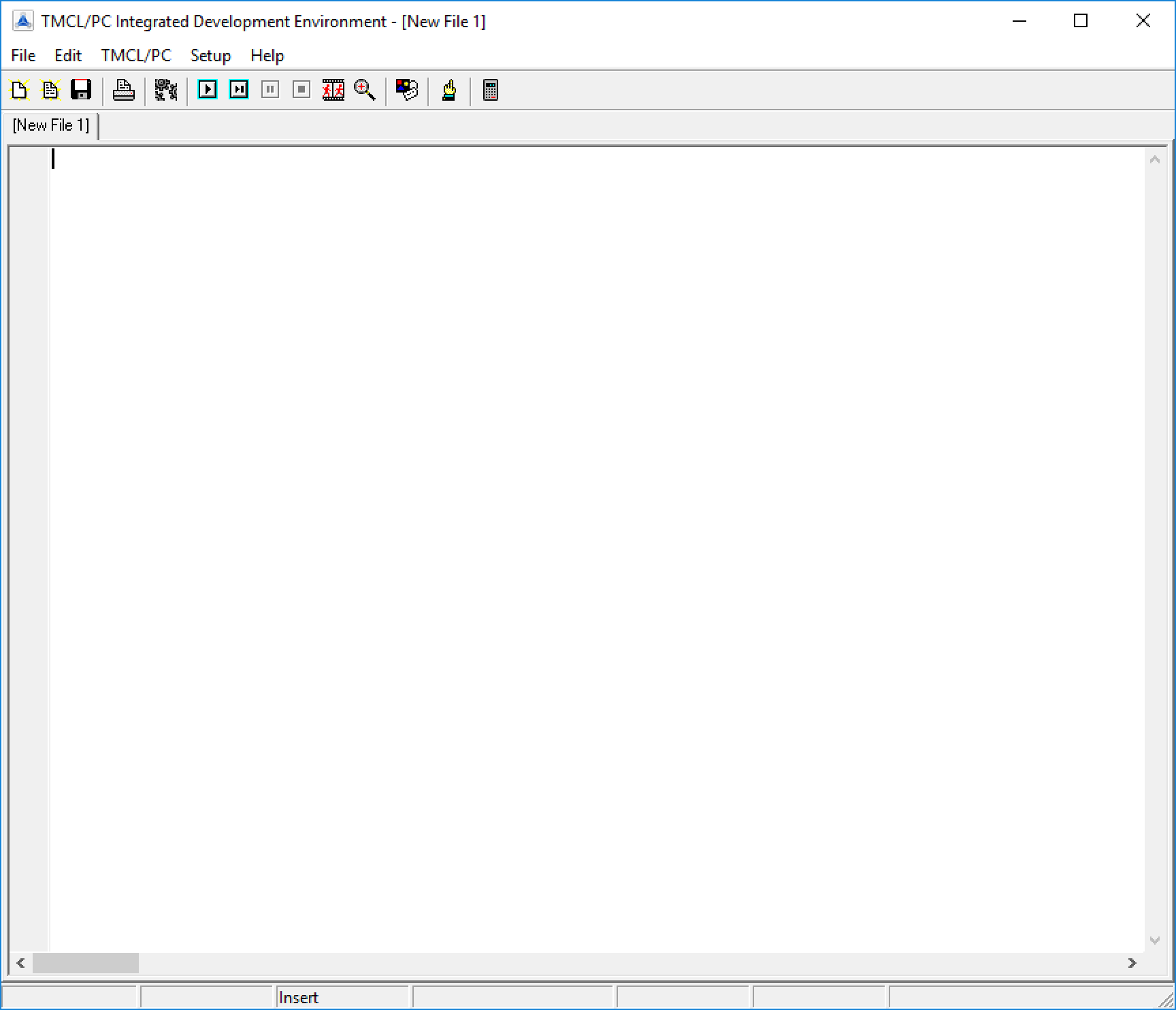Screen dimensions: 1176x1010
Task: Click the magnifying glass search icon
Action: (365, 90)
